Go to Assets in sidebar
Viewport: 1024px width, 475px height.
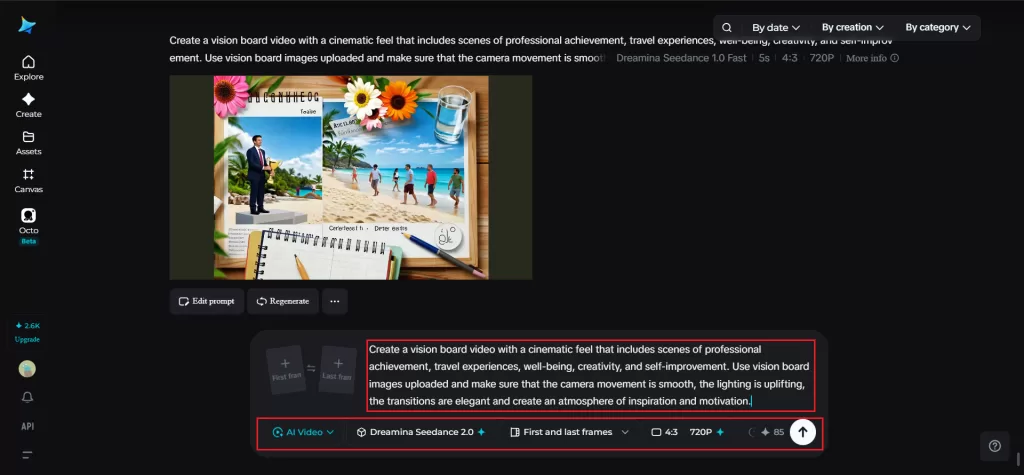pos(28,142)
